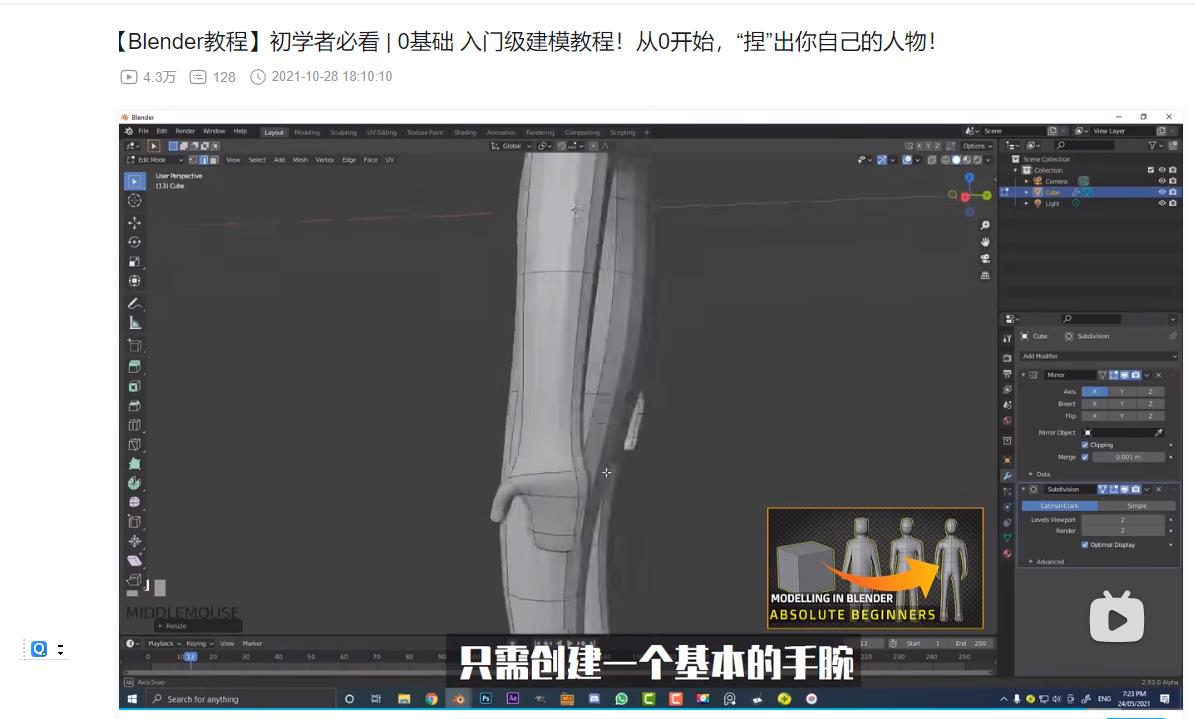Image resolution: width=1195 pixels, height=719 pixels.
Task: Select the Poly Build tool
Action: pyautogui.click(x=134, y=464)
